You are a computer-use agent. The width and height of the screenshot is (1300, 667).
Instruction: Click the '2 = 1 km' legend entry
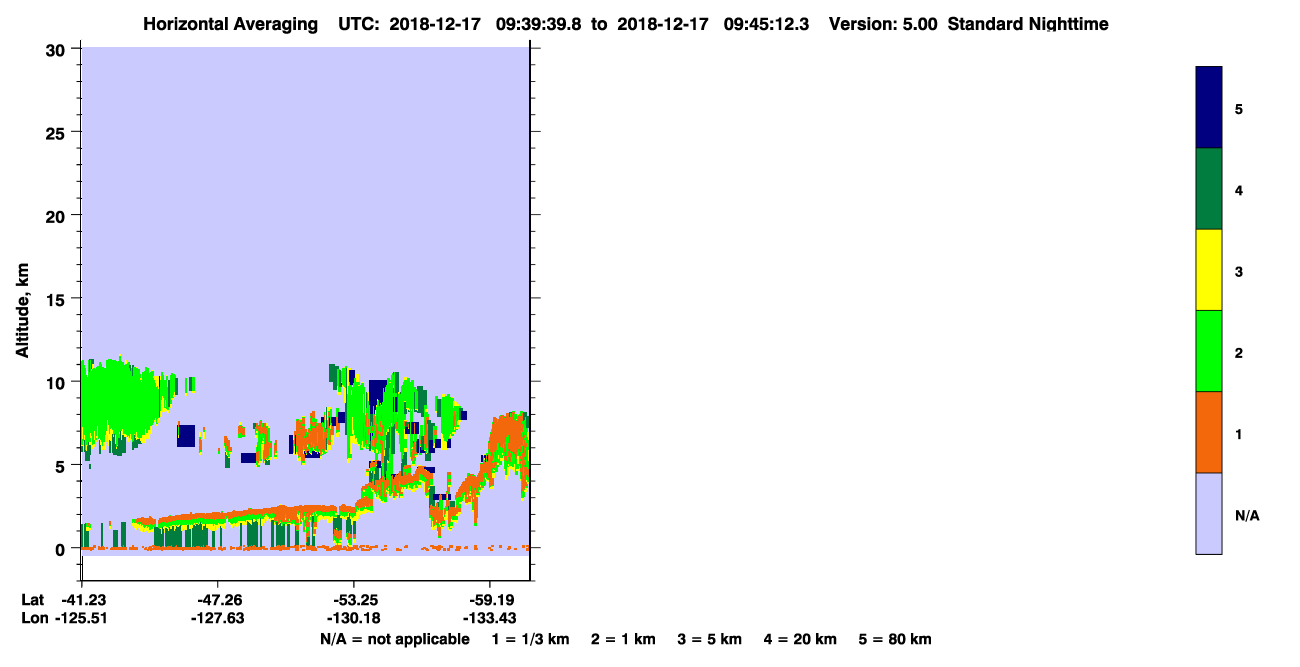click(x=623, y=639)
